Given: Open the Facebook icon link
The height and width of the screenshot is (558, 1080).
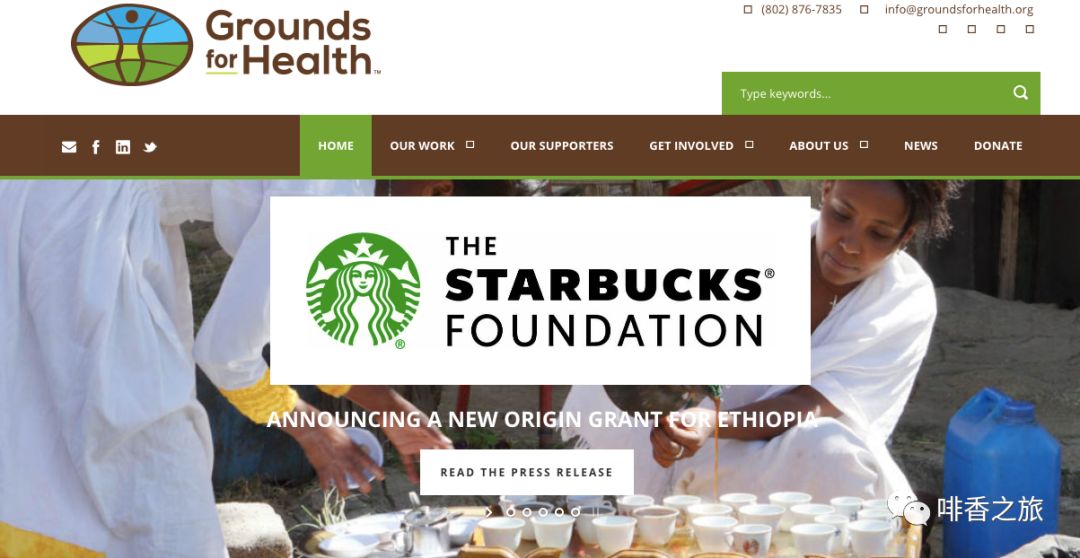Looking at the screenshot, I should click(96, 147).
